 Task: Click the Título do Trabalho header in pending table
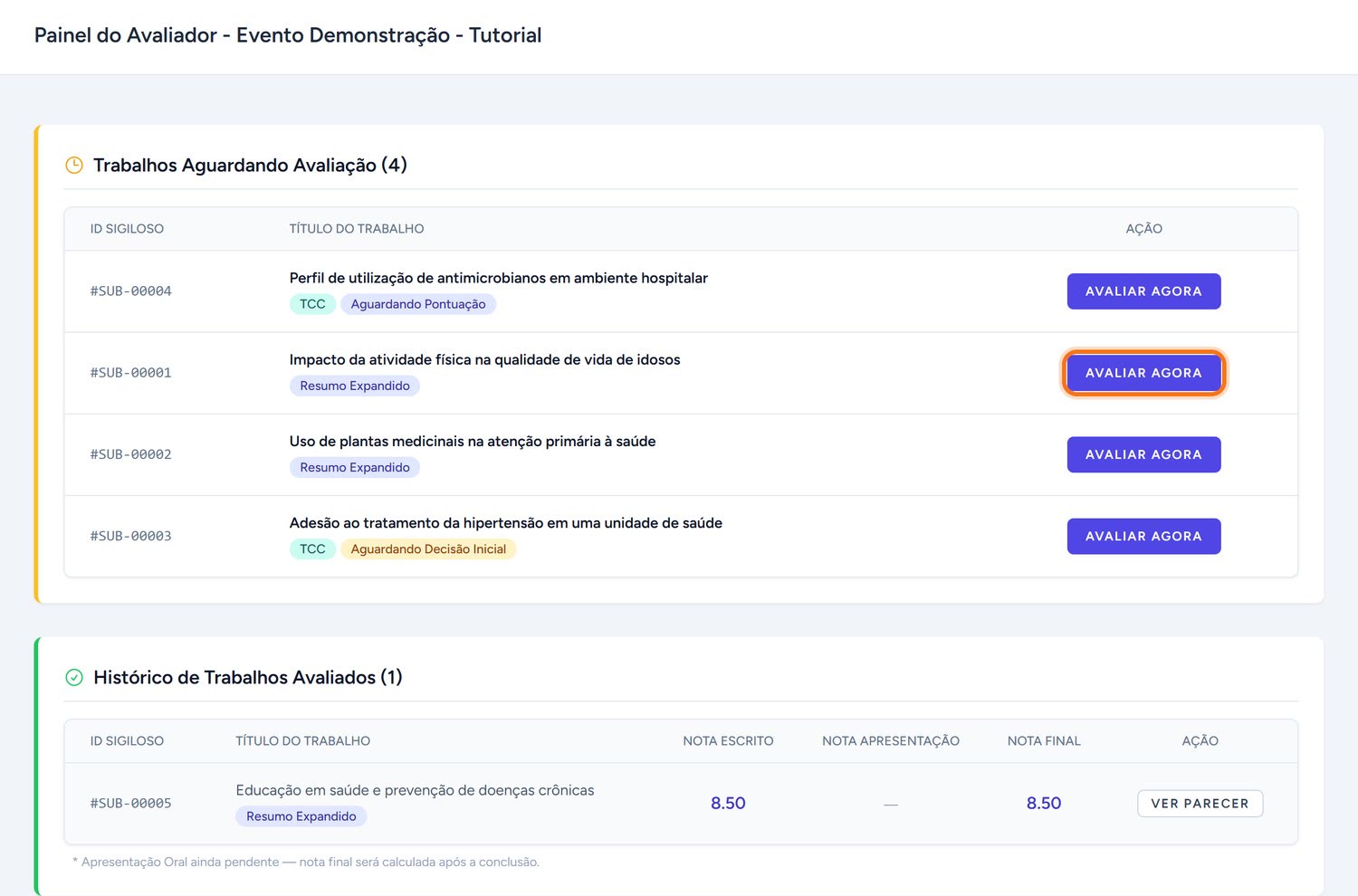tap(357, 229)
